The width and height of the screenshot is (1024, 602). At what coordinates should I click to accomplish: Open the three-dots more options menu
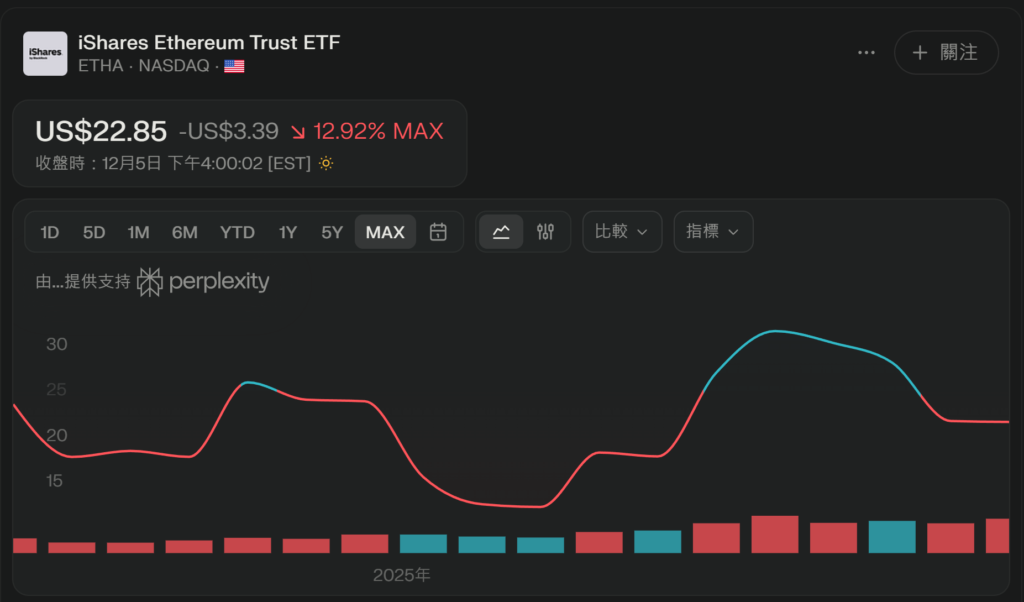[x=866, y=52]
